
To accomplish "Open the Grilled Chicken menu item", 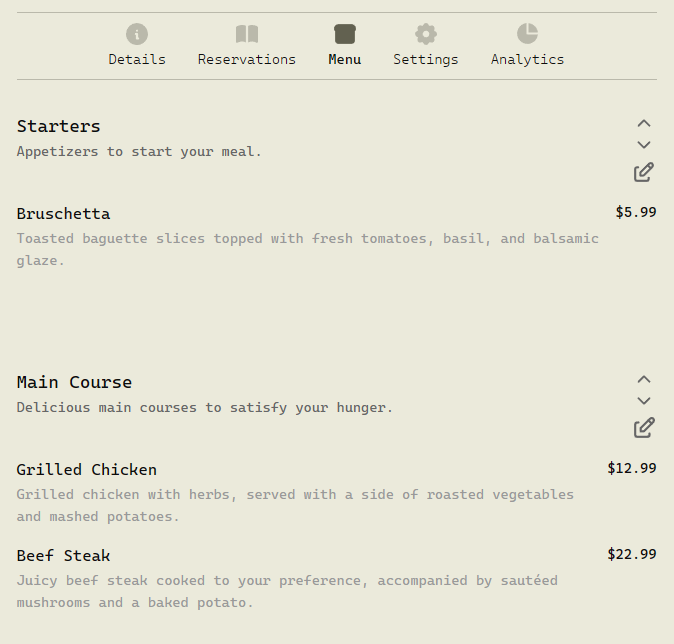I will (x=87, y=470).
